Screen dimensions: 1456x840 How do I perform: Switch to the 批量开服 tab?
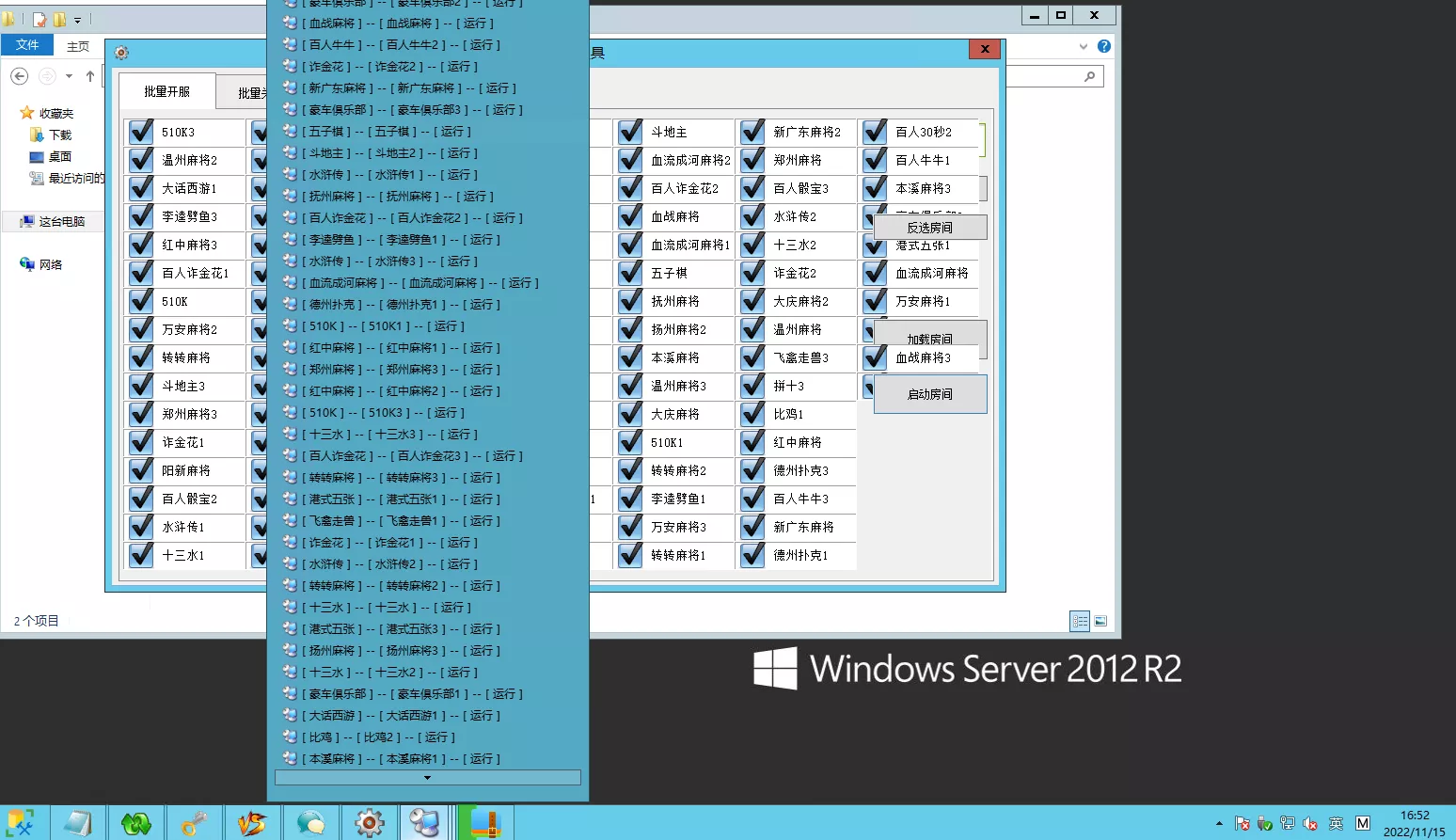(166, 92)
